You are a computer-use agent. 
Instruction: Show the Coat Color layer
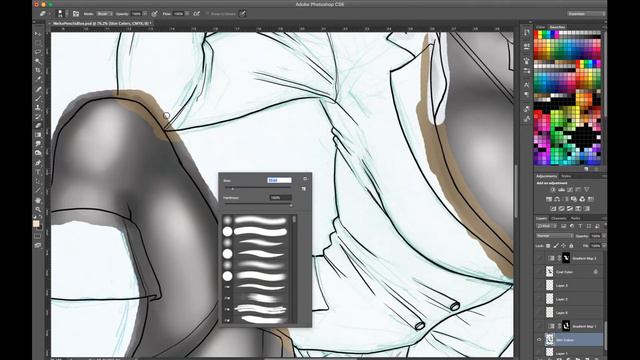point(539,272)
